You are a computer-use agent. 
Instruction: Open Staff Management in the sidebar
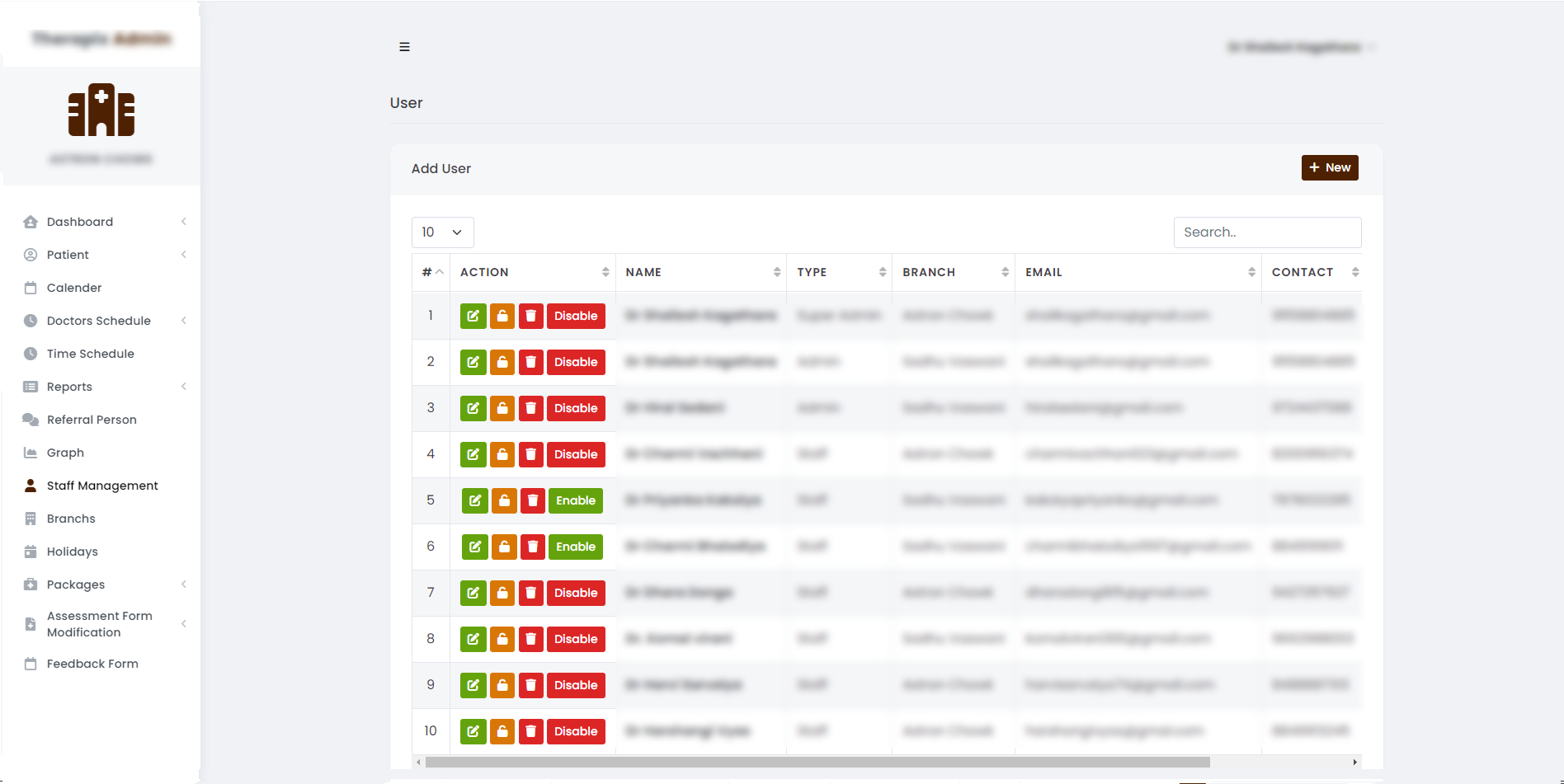(102, 486)
